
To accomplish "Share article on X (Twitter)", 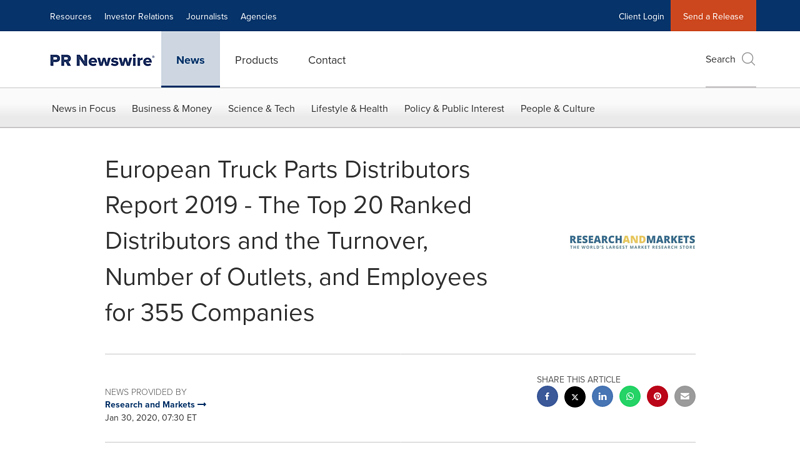I will [574, 396].
